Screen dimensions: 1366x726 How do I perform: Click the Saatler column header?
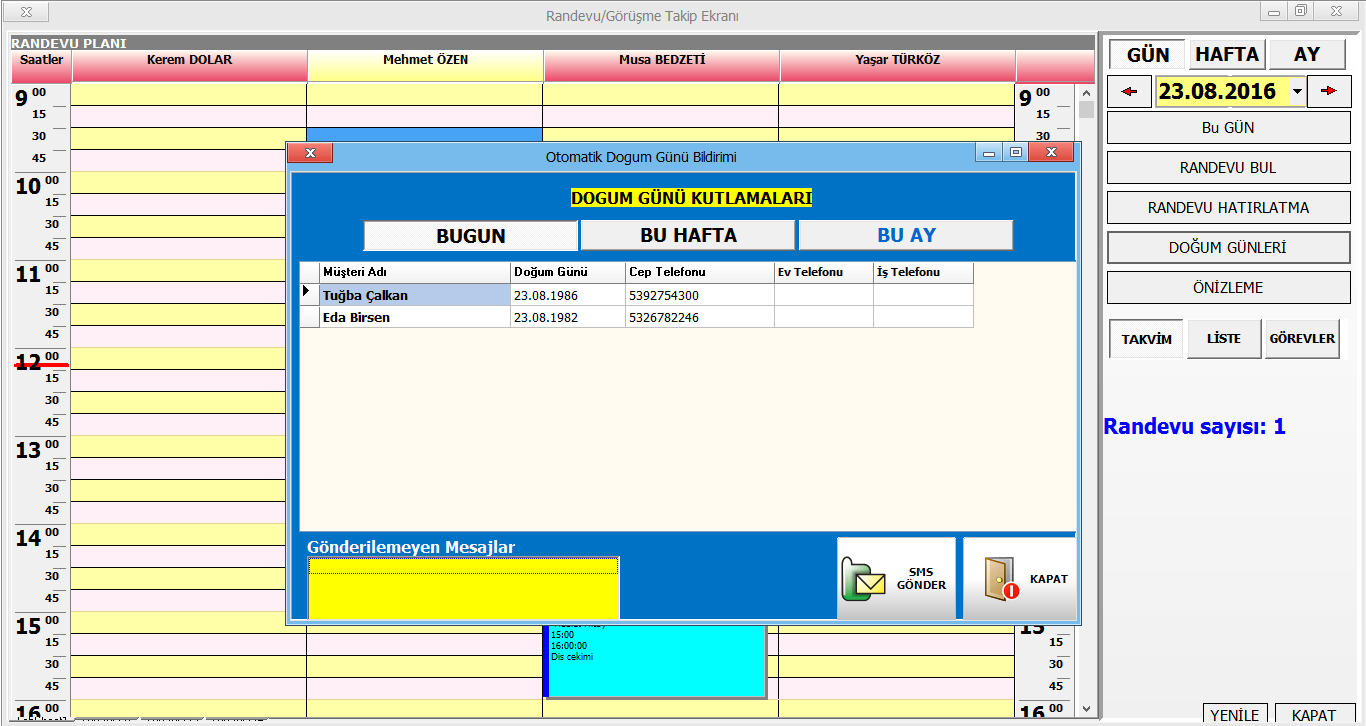coord(41,66)
